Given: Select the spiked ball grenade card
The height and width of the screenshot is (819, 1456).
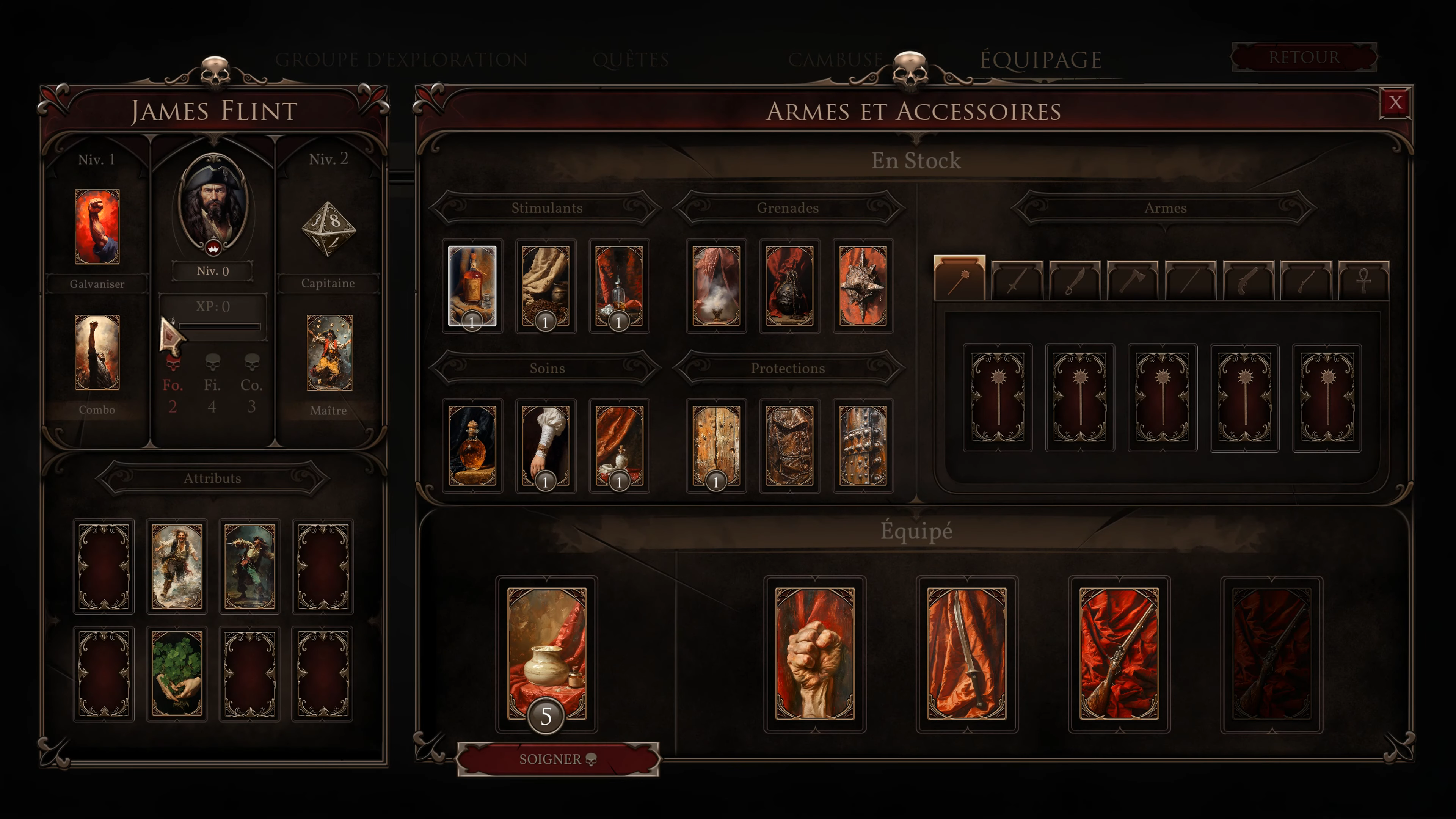Looking at the screenshot, I should click(863, 286).
